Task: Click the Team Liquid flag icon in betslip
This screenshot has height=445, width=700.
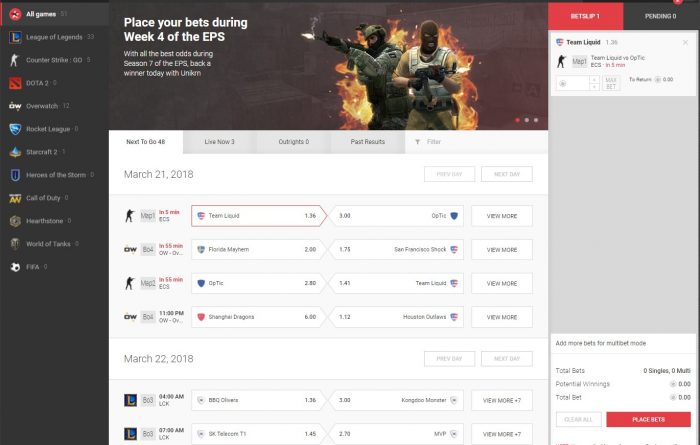Action: coord(559,42)
